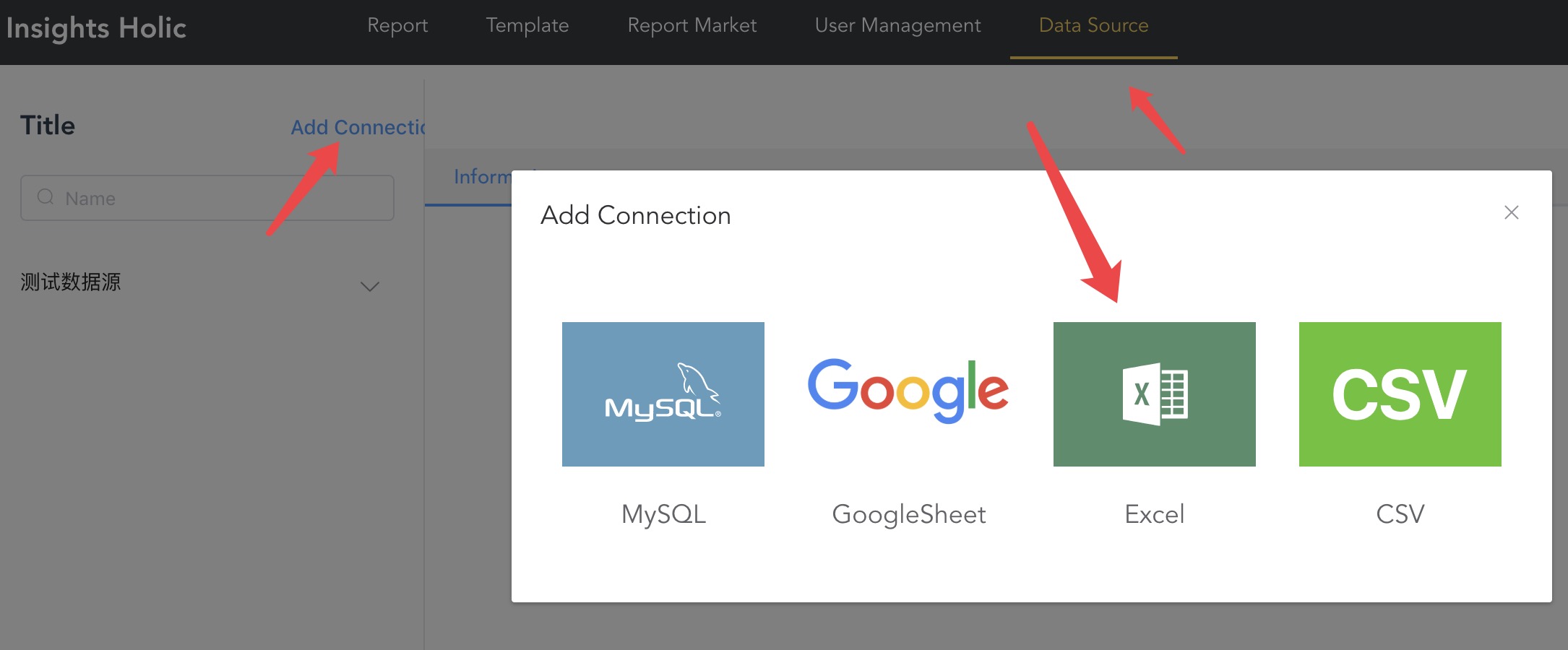Screen dimensions: 1568x650
Task: Click the Add Connection dialog title
Action: click(x=636, y=215)
